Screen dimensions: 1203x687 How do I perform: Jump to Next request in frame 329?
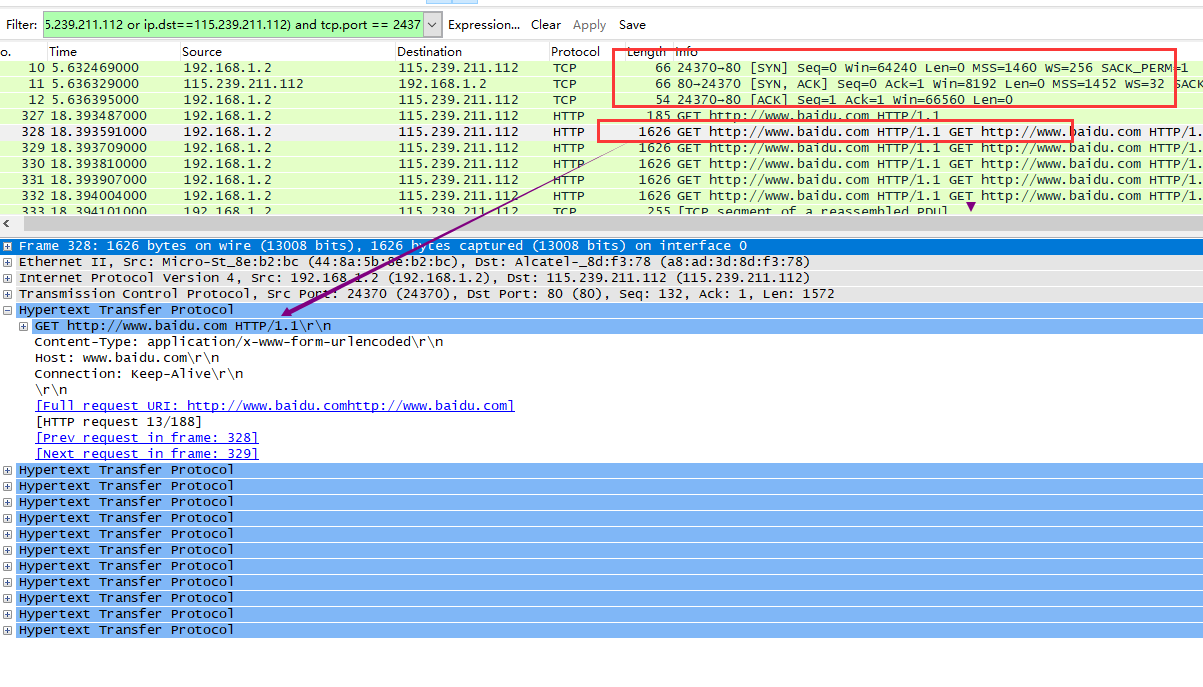tap(146, 454)
